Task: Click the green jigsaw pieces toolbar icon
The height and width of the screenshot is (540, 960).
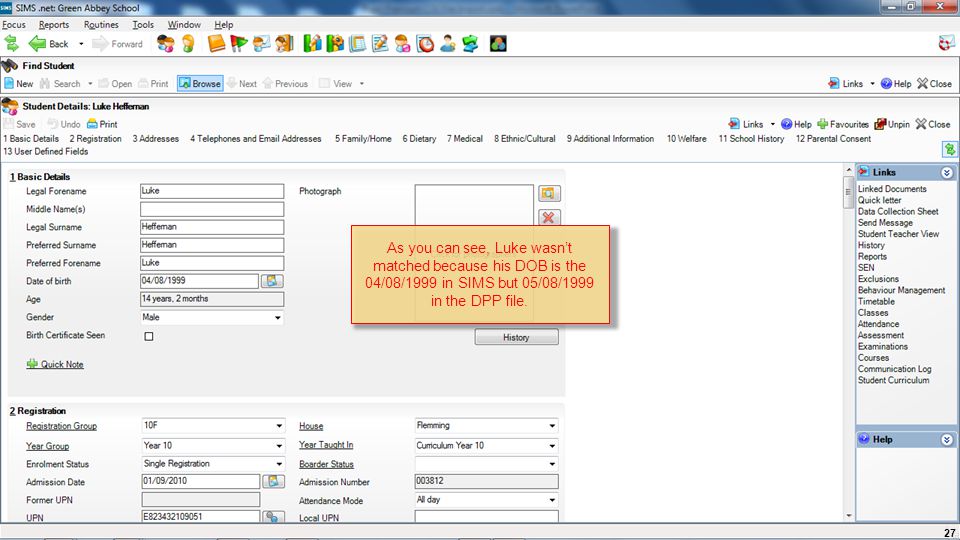Action: (x=470, y=43)
